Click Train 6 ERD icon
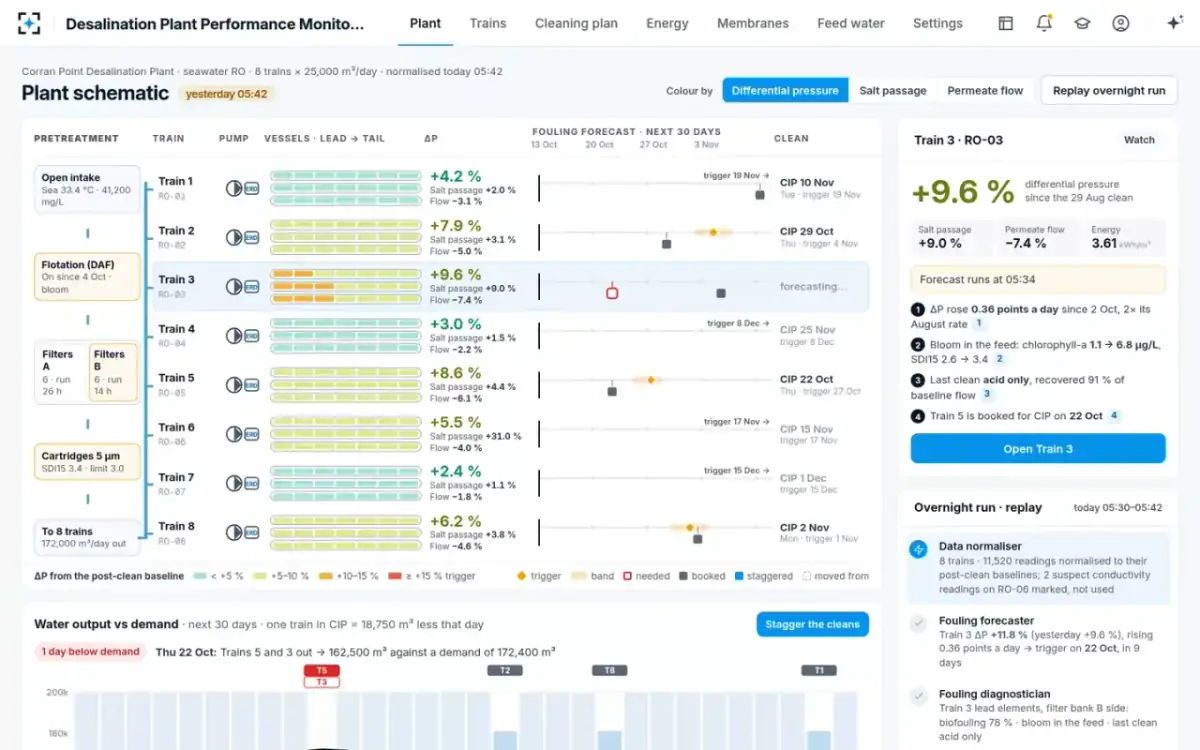Viewport: 1200px width, 750px height. coord(251,434)
